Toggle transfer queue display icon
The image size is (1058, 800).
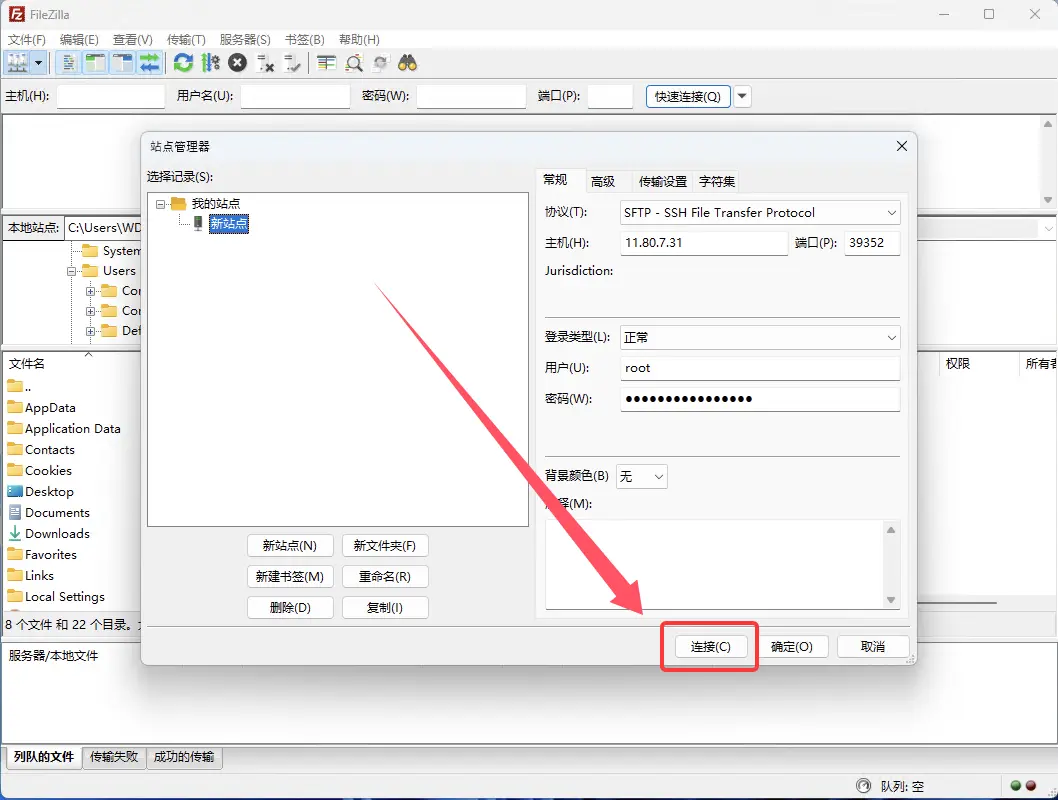pyautogui.click(x=149, y=63)
